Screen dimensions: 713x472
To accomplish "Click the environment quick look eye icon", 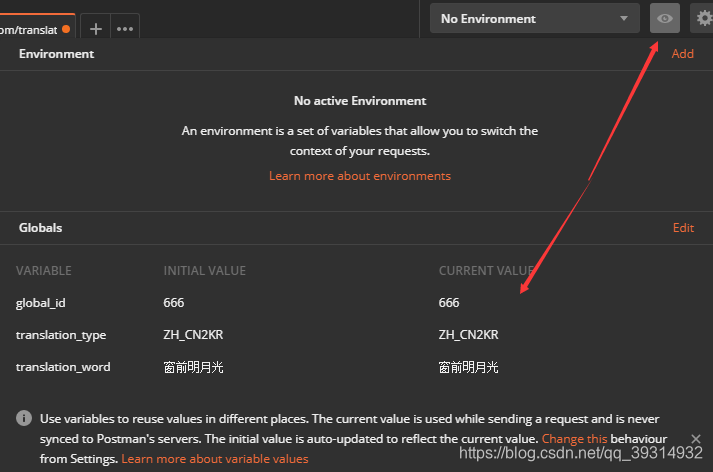I will [x=664, y=18].
